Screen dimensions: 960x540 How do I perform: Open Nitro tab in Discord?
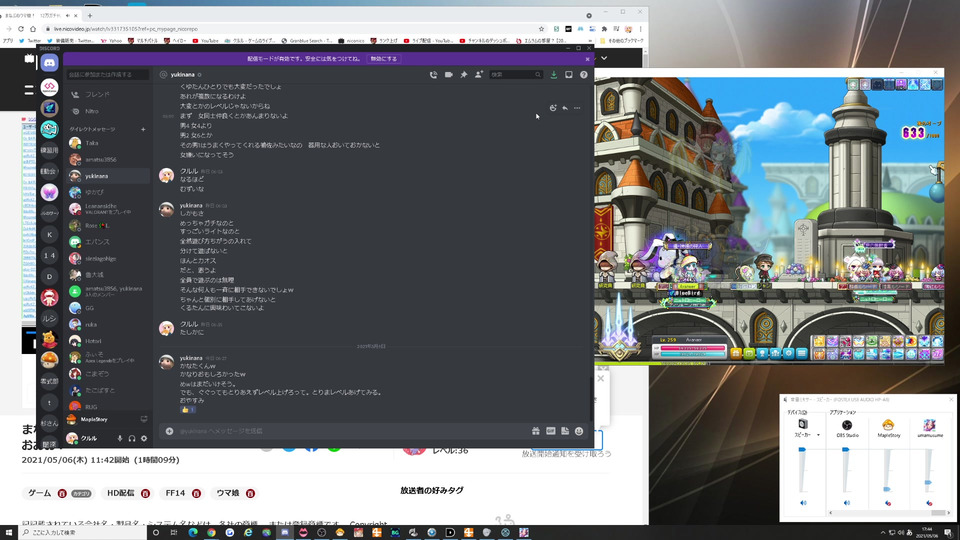[x=108, y=111]
